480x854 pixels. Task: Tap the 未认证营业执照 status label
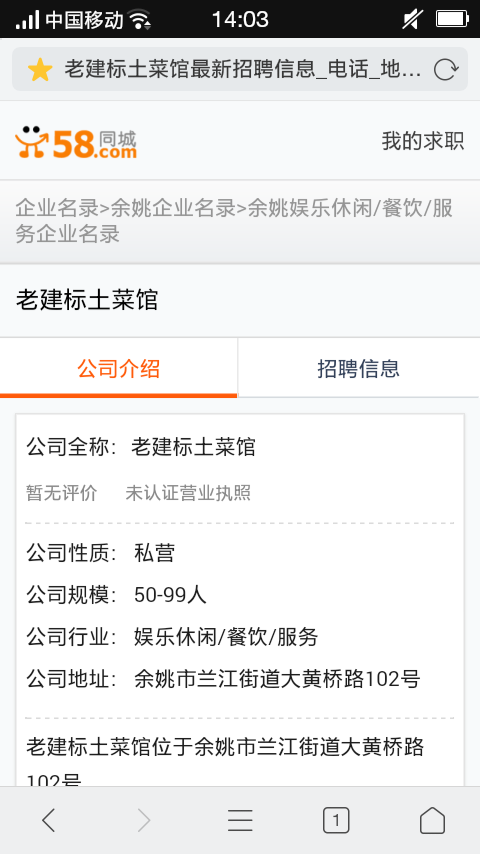coord(188,493)
